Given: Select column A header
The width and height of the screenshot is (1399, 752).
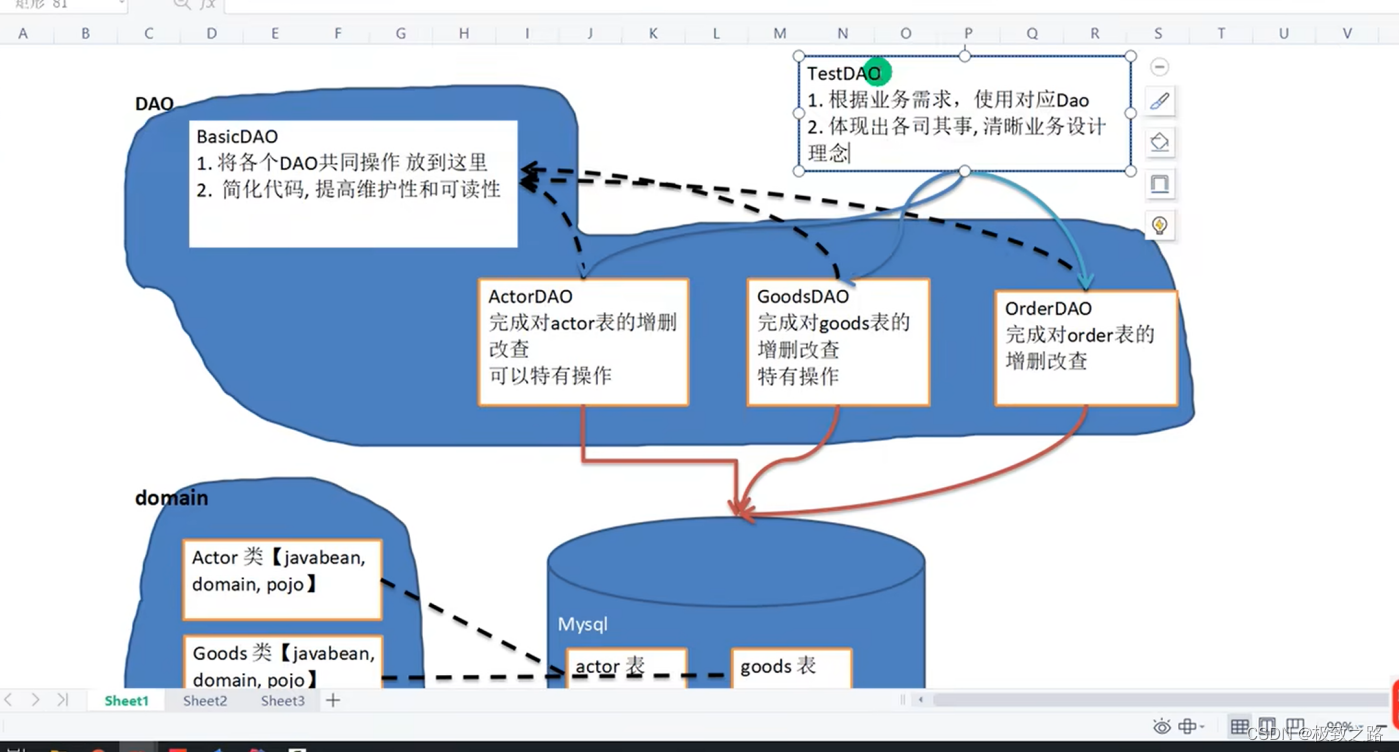Looking at the screenshot, I should (22, 34).
